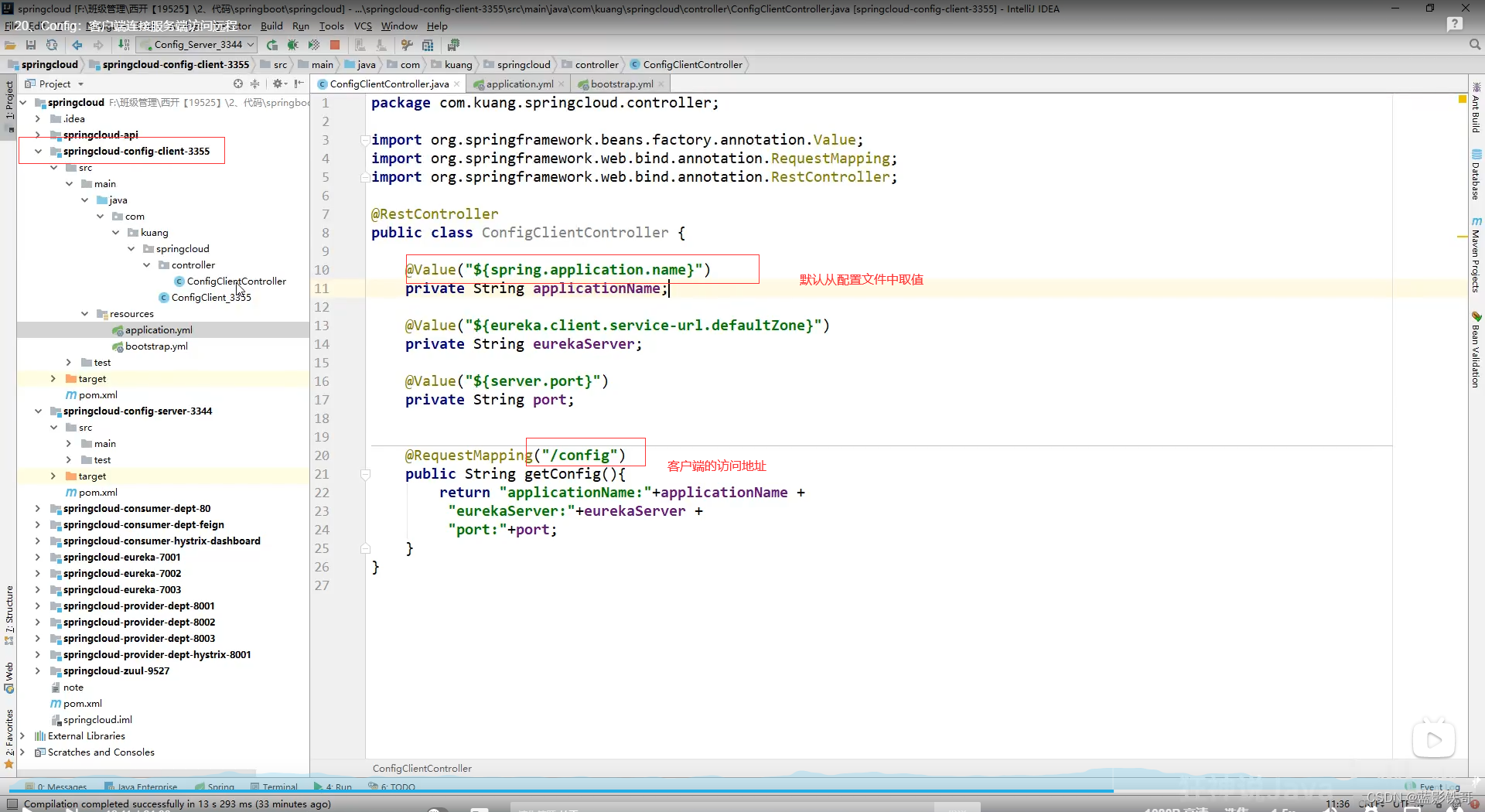Click the locate/scroll from source icon

point(238,84)
